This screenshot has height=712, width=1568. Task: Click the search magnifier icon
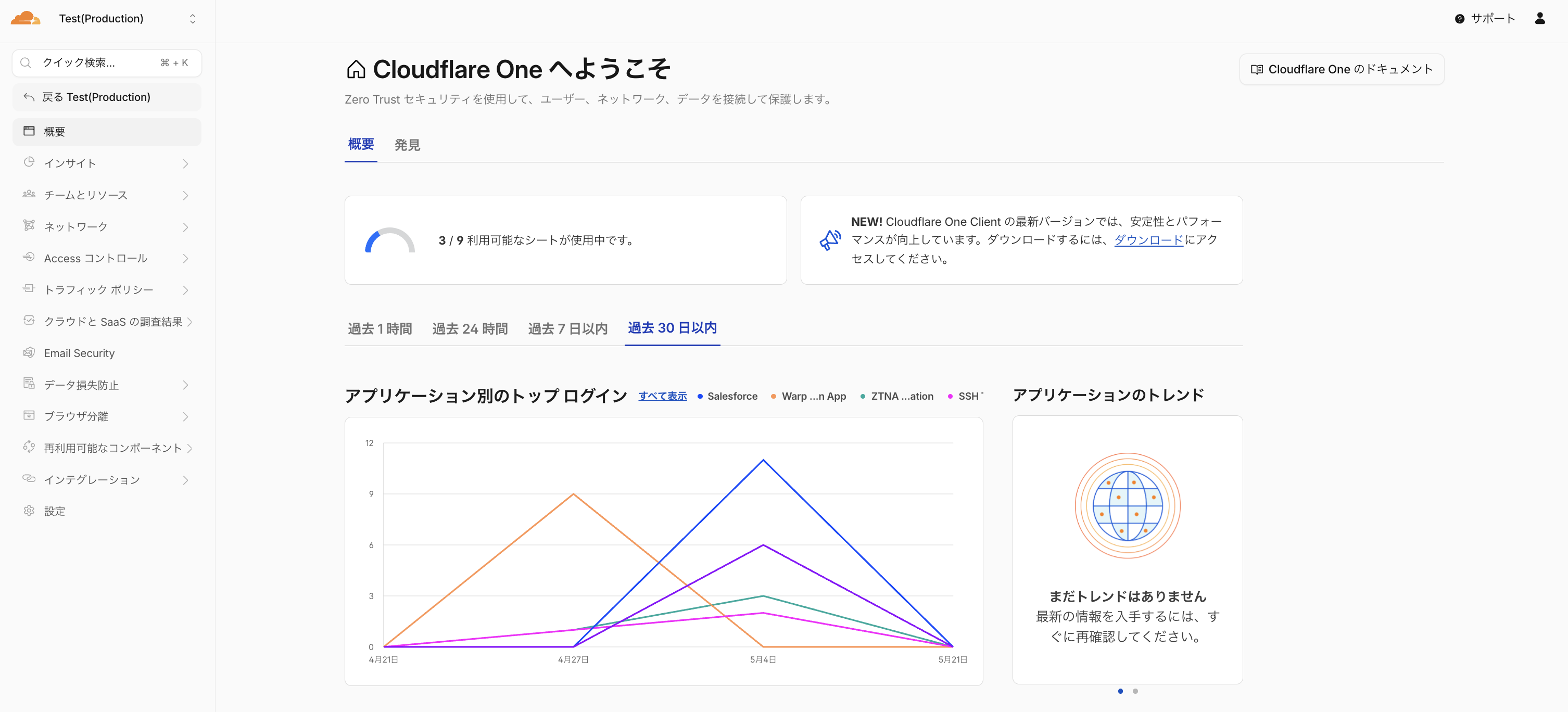[x=26, y=62]
